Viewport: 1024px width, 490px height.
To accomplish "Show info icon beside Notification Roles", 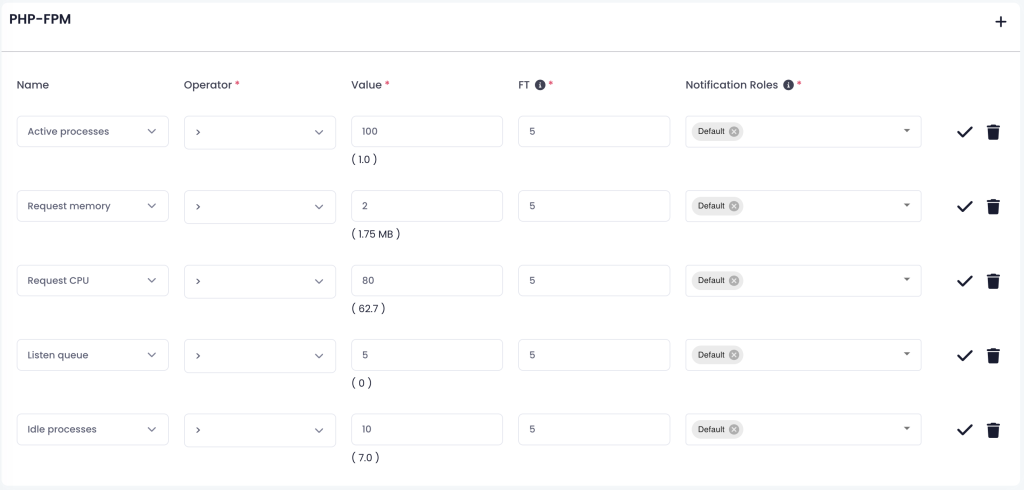I will (x=788, y=85).
